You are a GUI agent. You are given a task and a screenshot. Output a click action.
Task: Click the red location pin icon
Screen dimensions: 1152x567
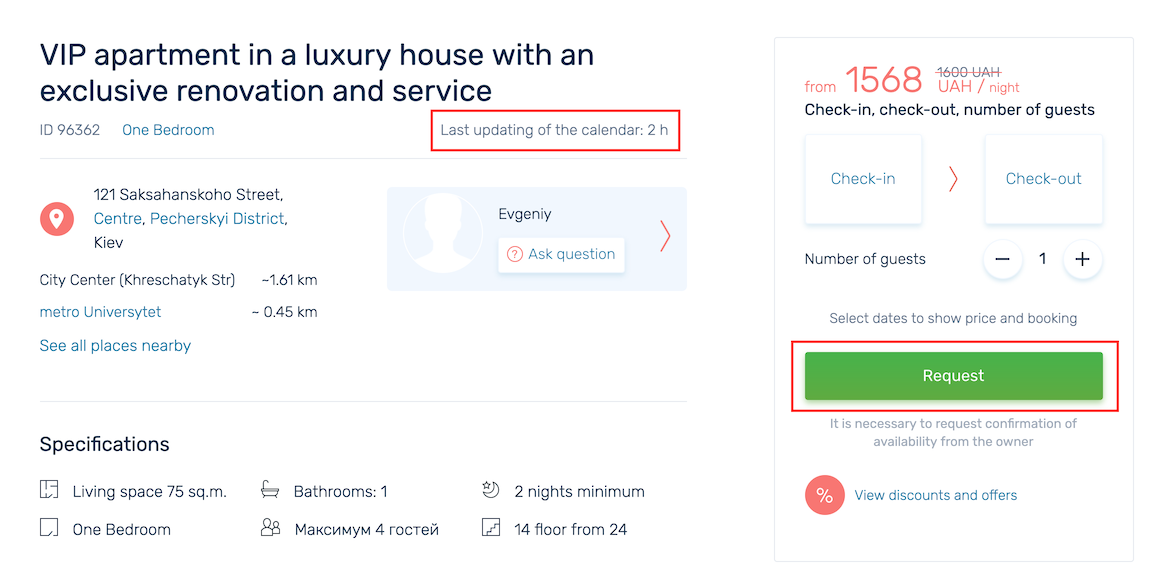coord(57,218)
